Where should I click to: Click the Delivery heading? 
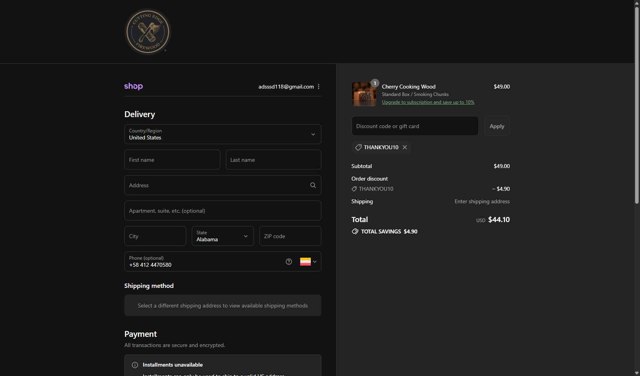(x=140, y=114)
